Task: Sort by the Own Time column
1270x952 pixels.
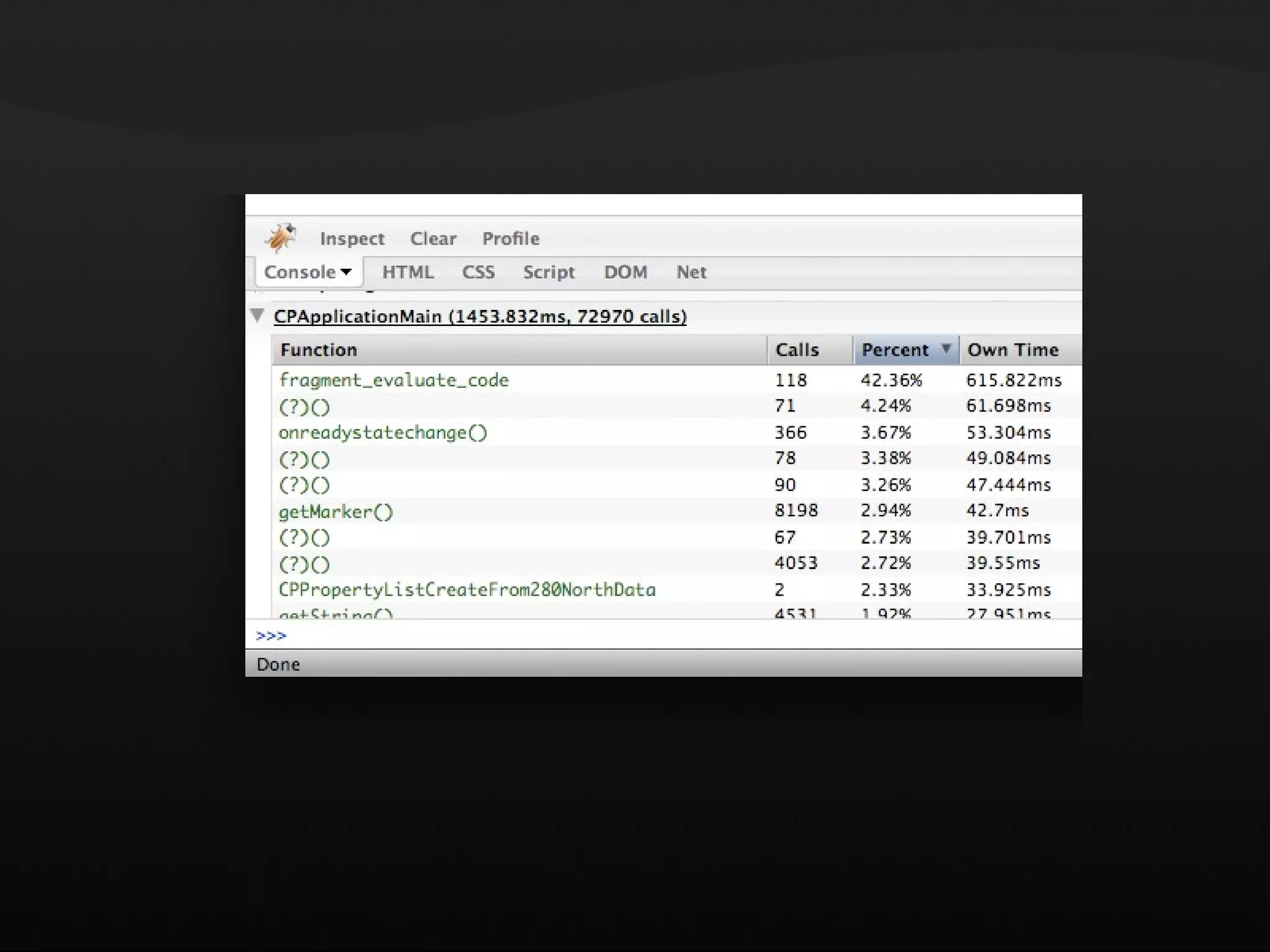Action: pyautogui.click(x=1013, y=350)
